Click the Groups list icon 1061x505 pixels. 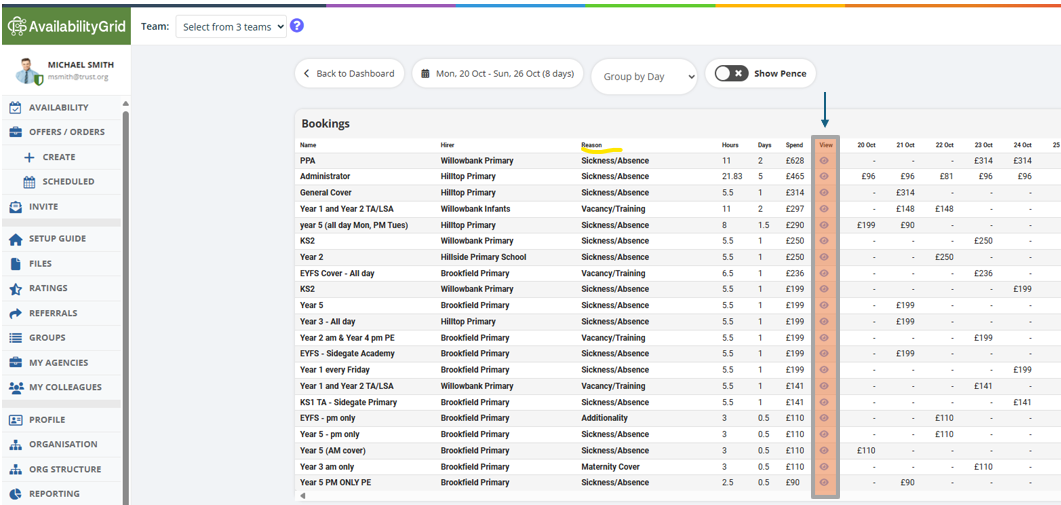click(16, 338)
